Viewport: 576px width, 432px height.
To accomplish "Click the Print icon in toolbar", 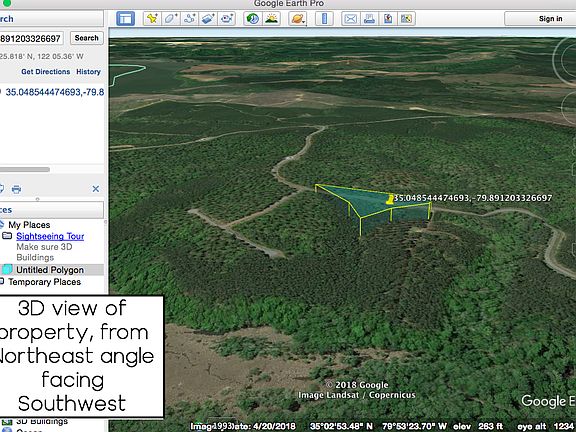I will click(x=369, y=18).
